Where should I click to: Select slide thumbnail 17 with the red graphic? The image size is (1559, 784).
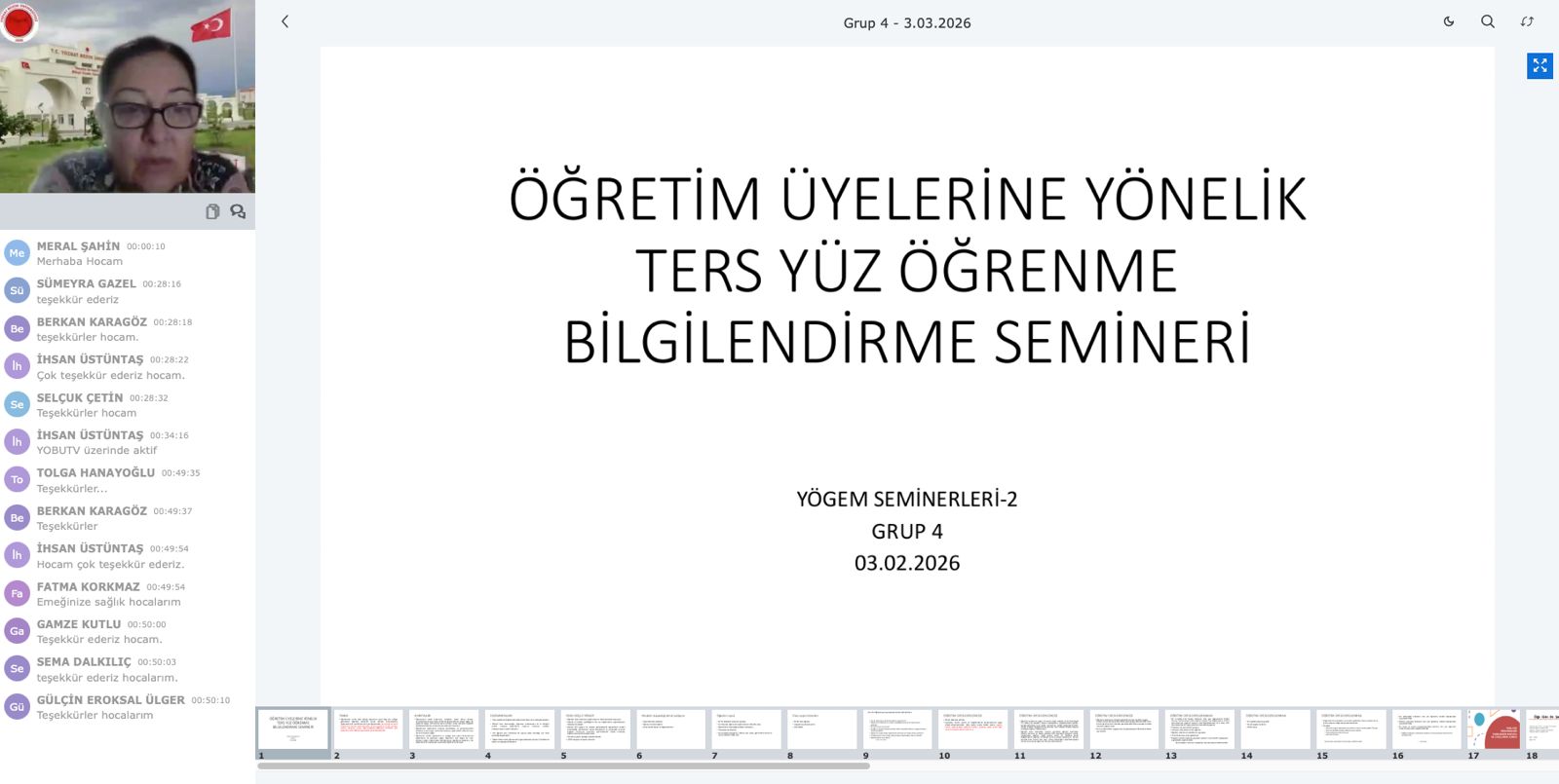(1494, 729)
